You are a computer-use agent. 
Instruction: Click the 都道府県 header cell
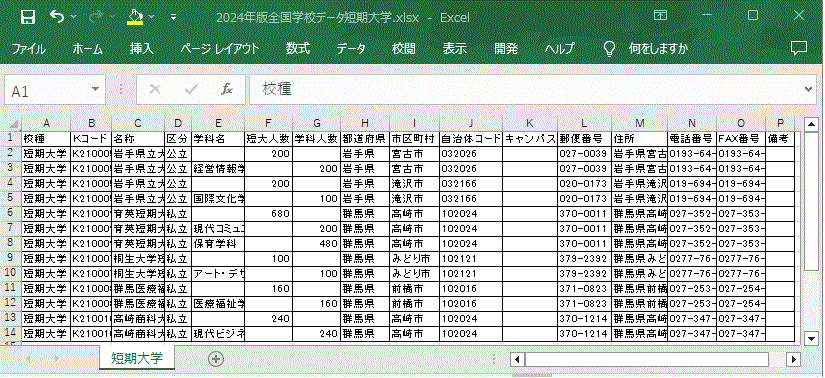coord(365,138)
